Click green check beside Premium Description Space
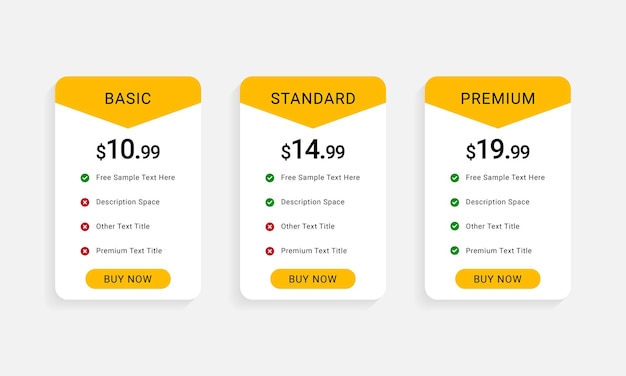The image size is (626, 376). (455, 202)
